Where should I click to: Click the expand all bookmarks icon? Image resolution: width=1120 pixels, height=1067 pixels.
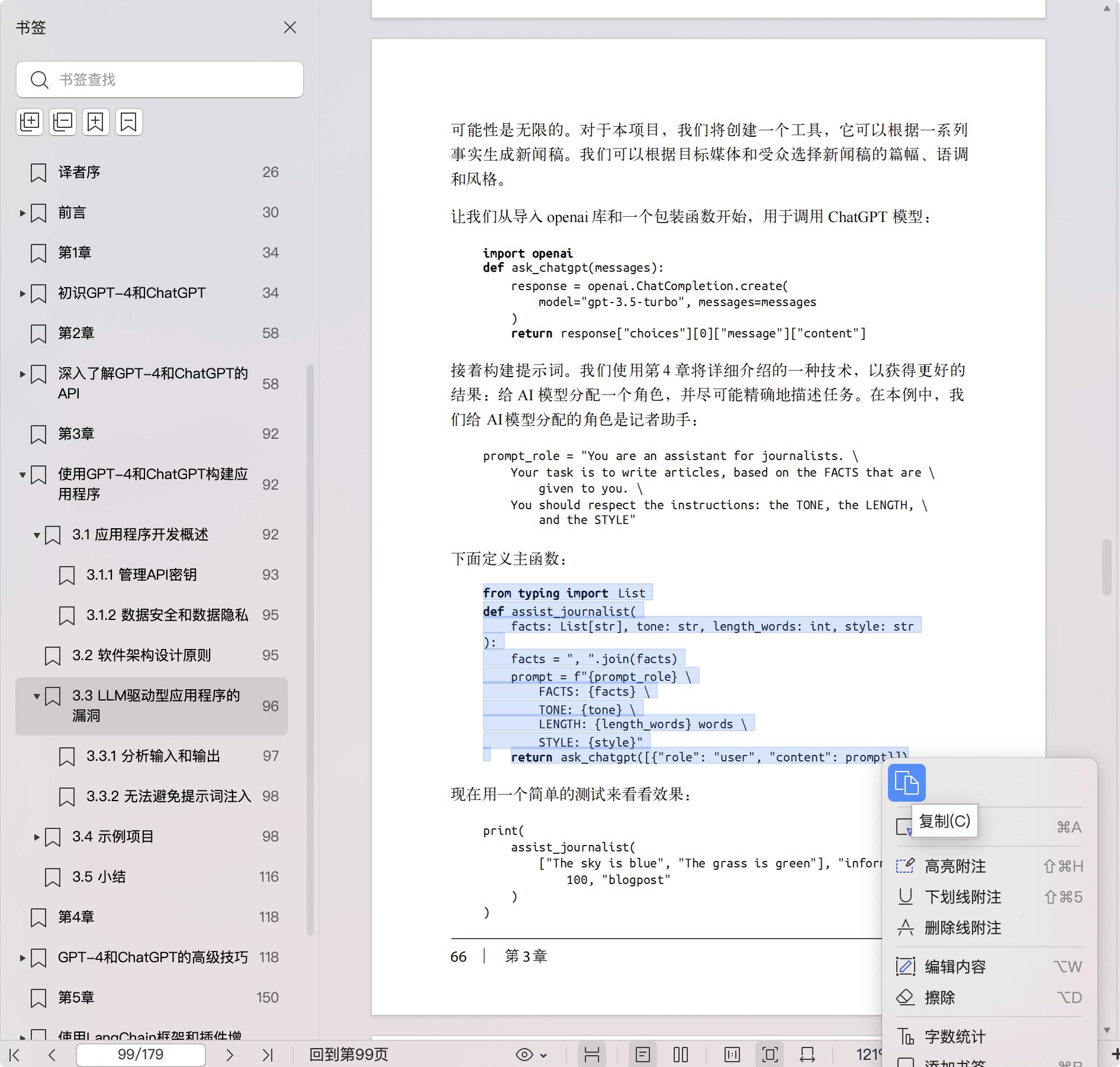click(x=30, y=122)
